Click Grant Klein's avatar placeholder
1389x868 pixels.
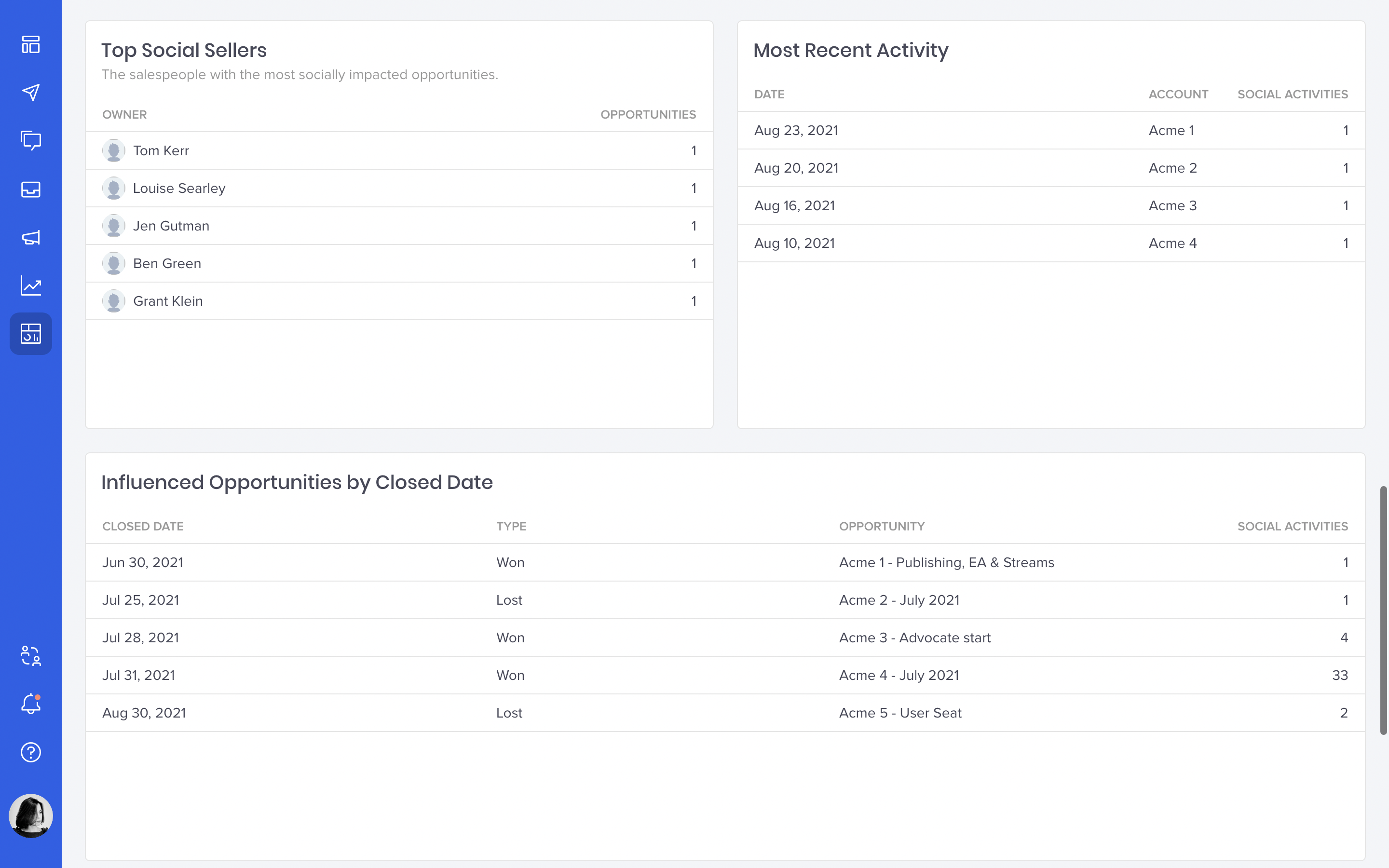[x=114, y=301]
